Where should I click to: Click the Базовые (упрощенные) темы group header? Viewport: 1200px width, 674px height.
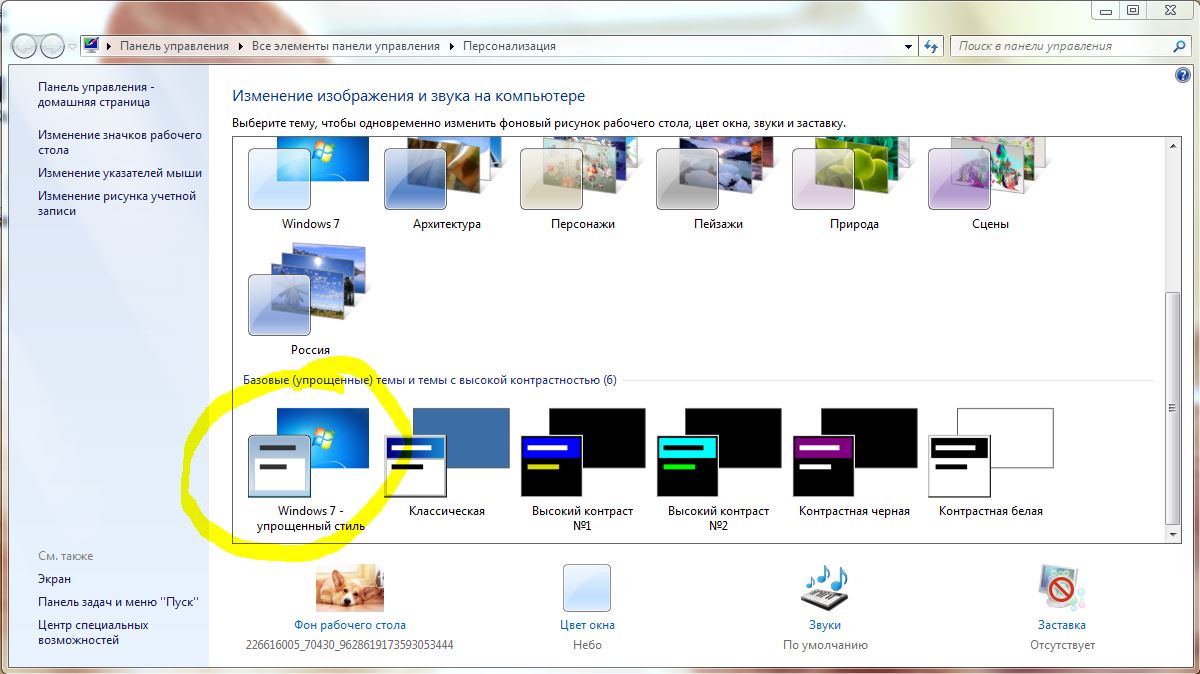tap(430, 380)
